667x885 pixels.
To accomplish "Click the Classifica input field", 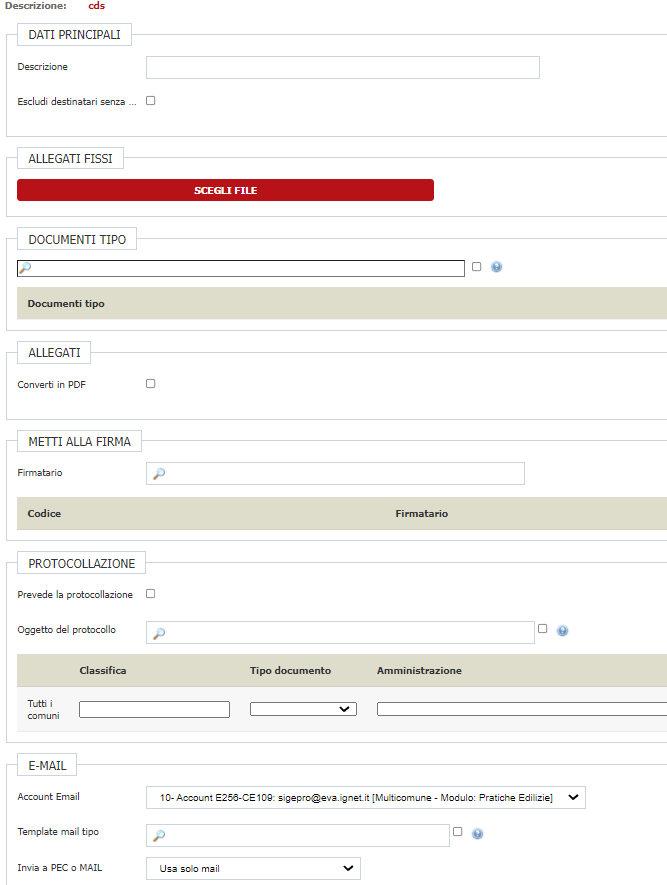I will 154,709.
